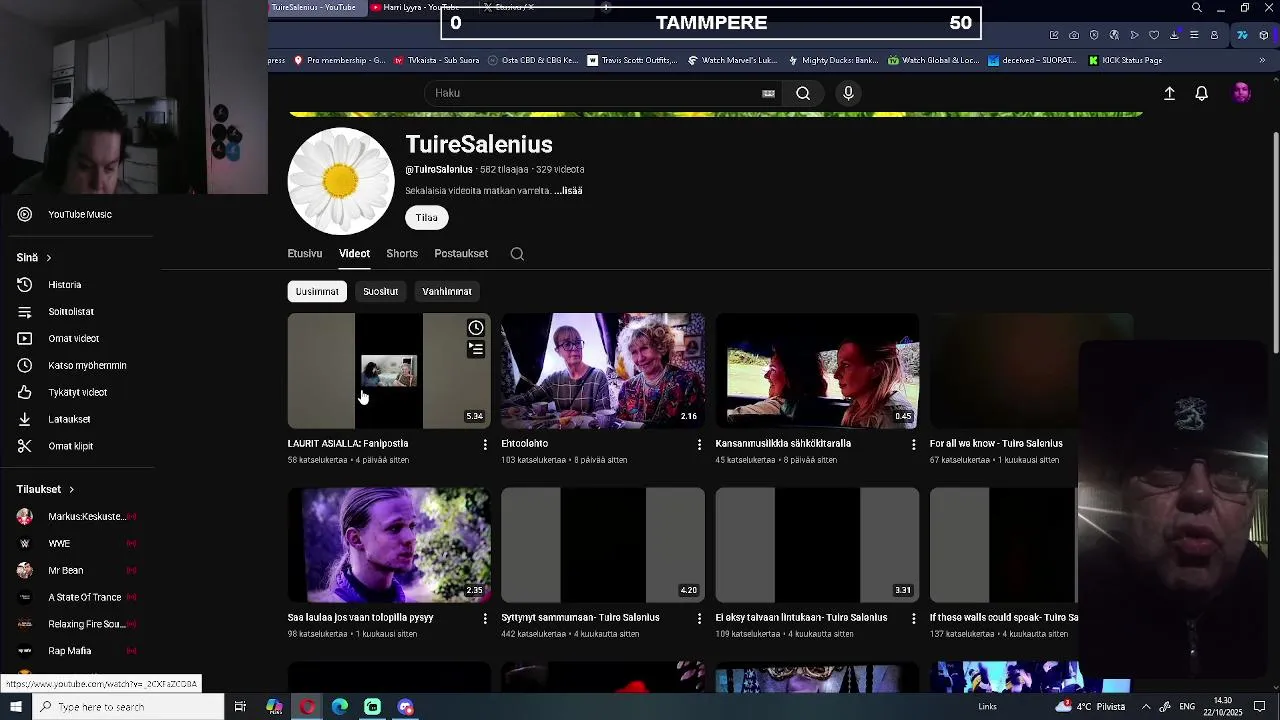Open on-screen keyboard icon in search box

(768, 93)
